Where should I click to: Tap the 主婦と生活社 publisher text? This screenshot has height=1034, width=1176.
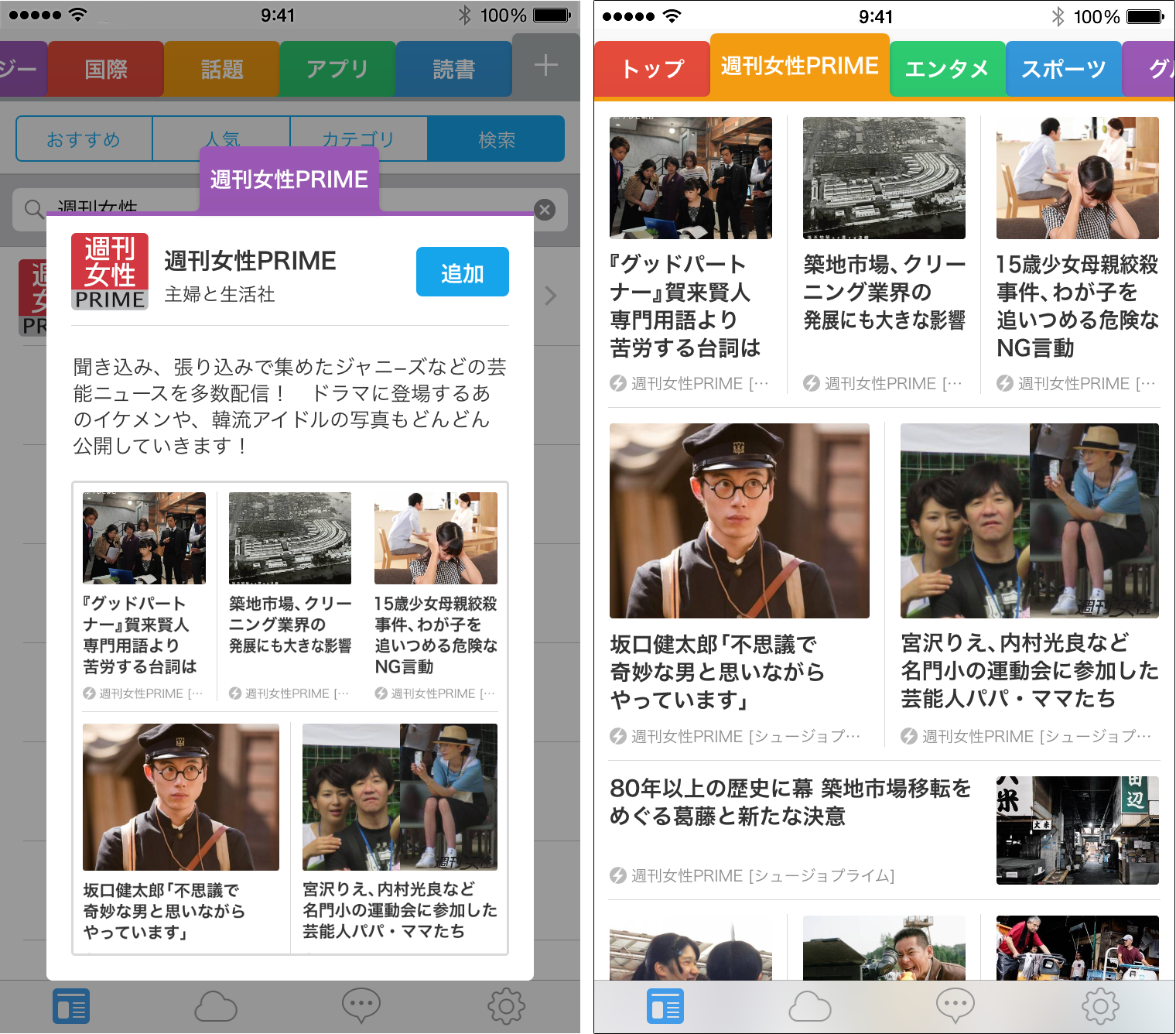[220, 294]
